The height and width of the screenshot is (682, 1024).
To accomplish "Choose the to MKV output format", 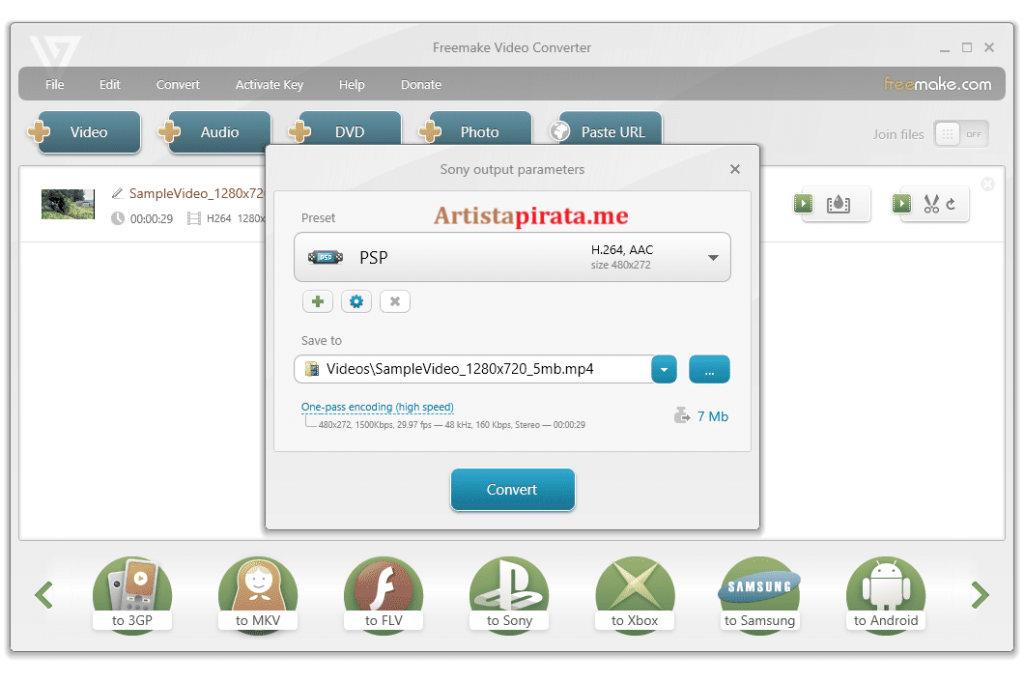I will coord(258,594).
